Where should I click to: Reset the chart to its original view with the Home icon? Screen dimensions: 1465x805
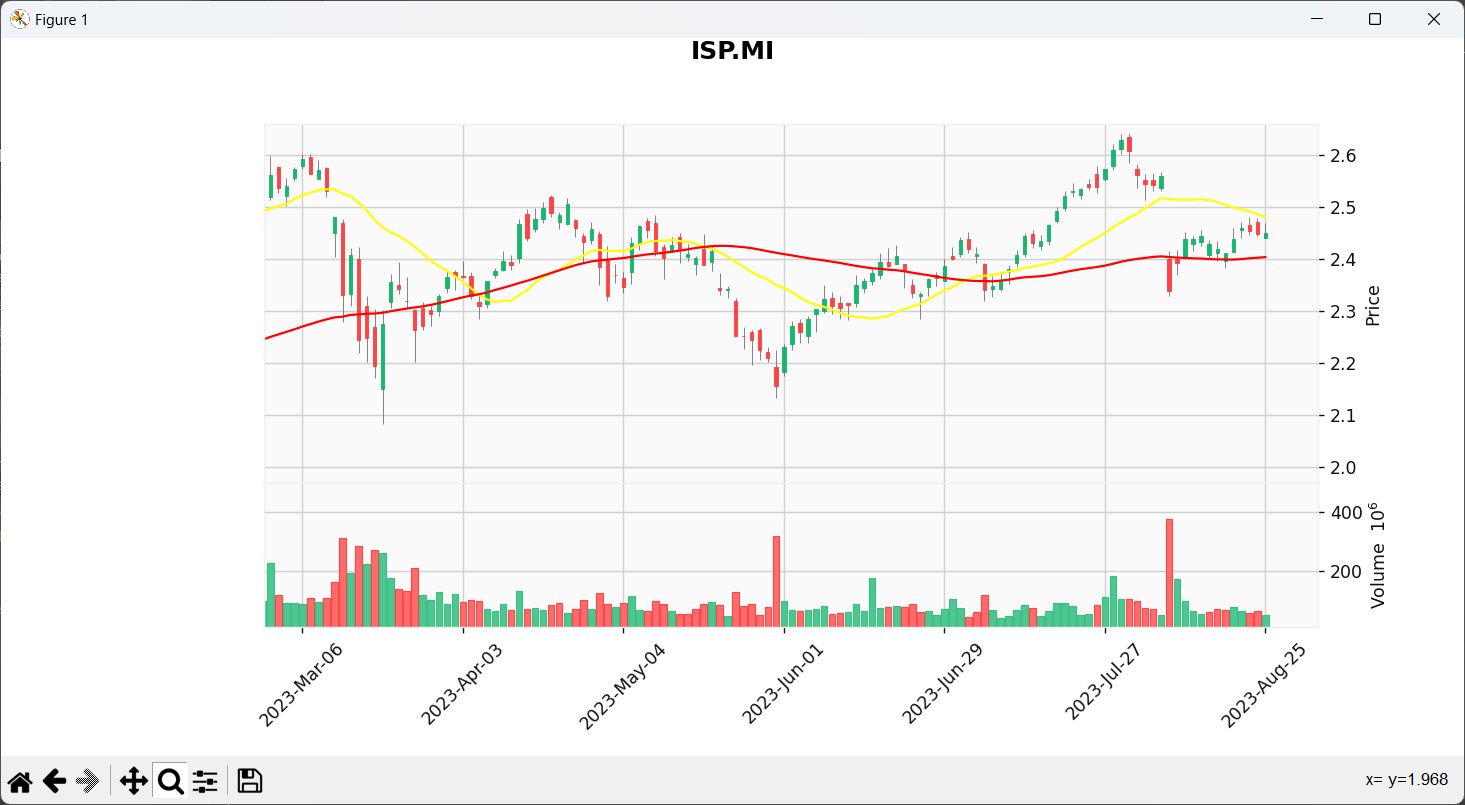19,781
